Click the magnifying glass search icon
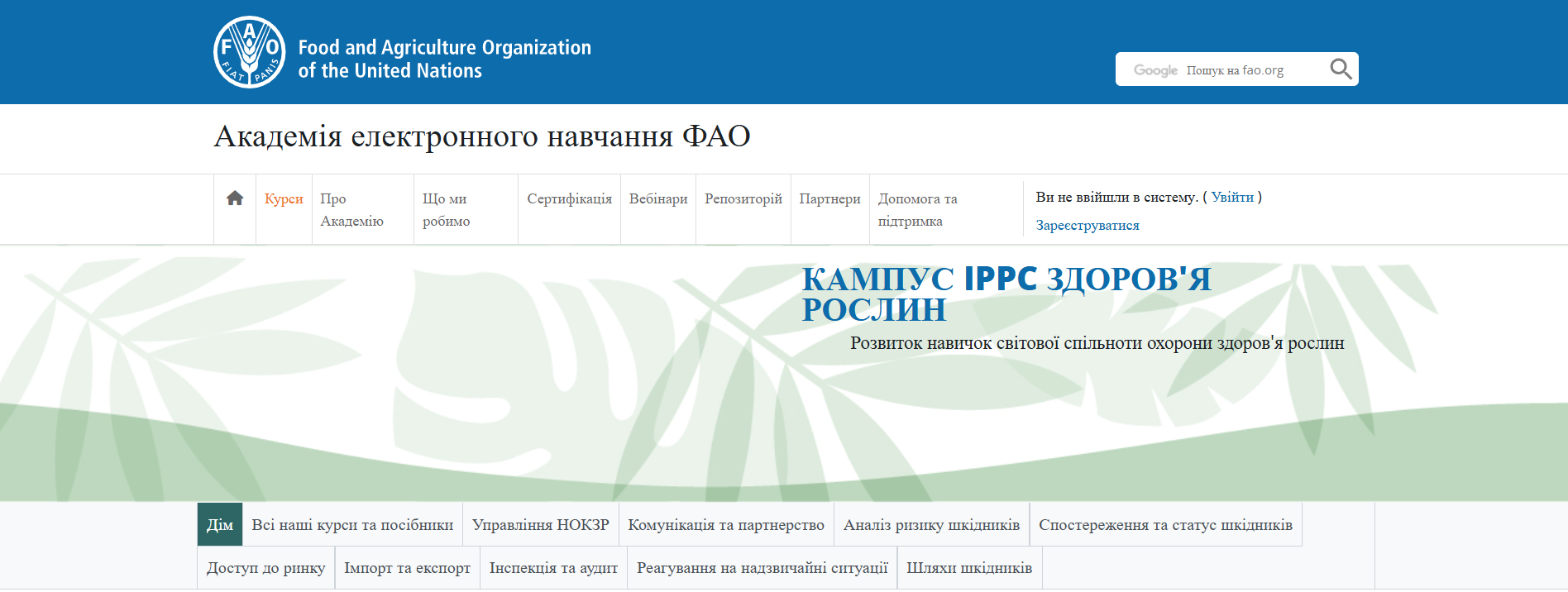 coord(1340,69)
